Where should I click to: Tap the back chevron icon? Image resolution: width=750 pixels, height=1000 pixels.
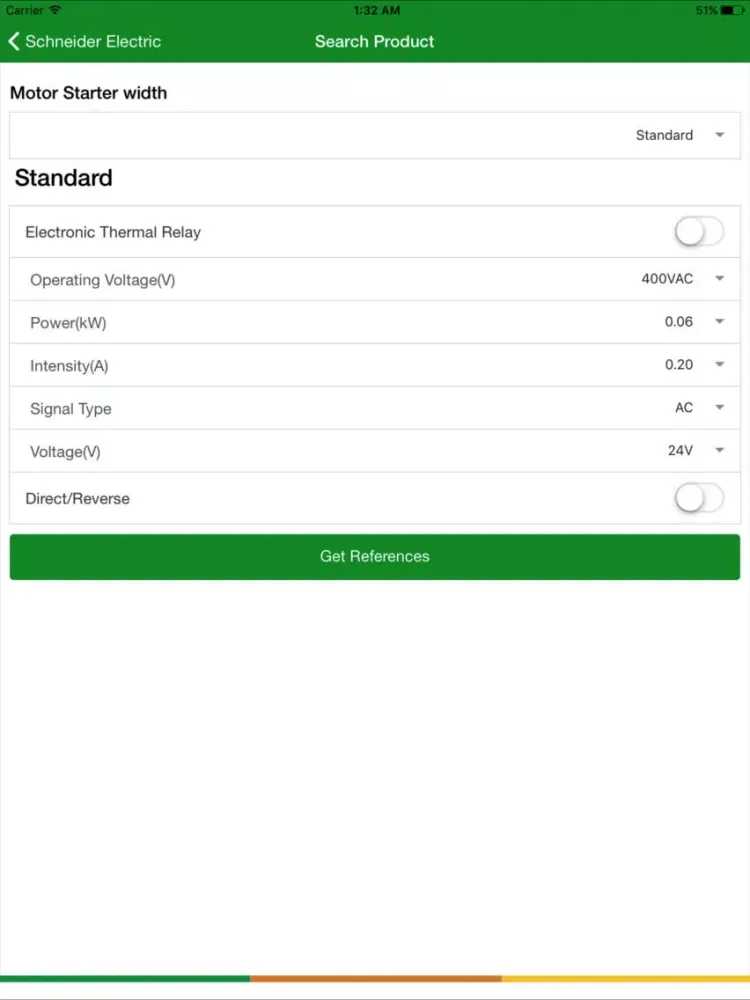[14, 41]
